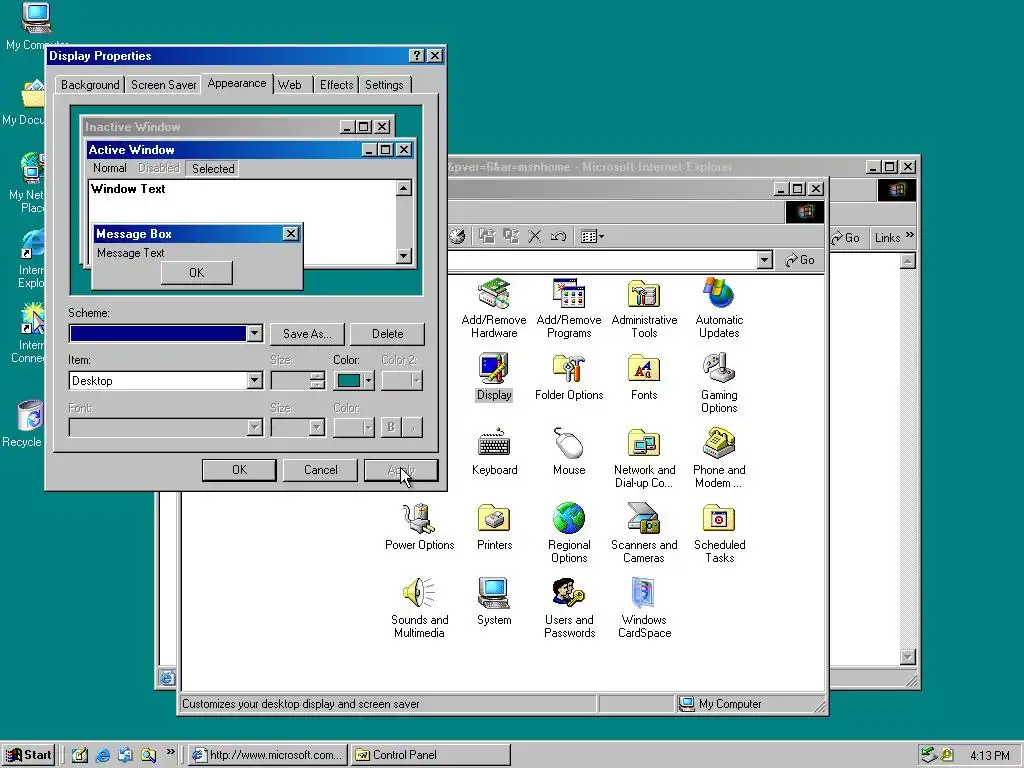Expand the Font name combo box
This screenshot has width=1024, height=768.
point(255,428)
